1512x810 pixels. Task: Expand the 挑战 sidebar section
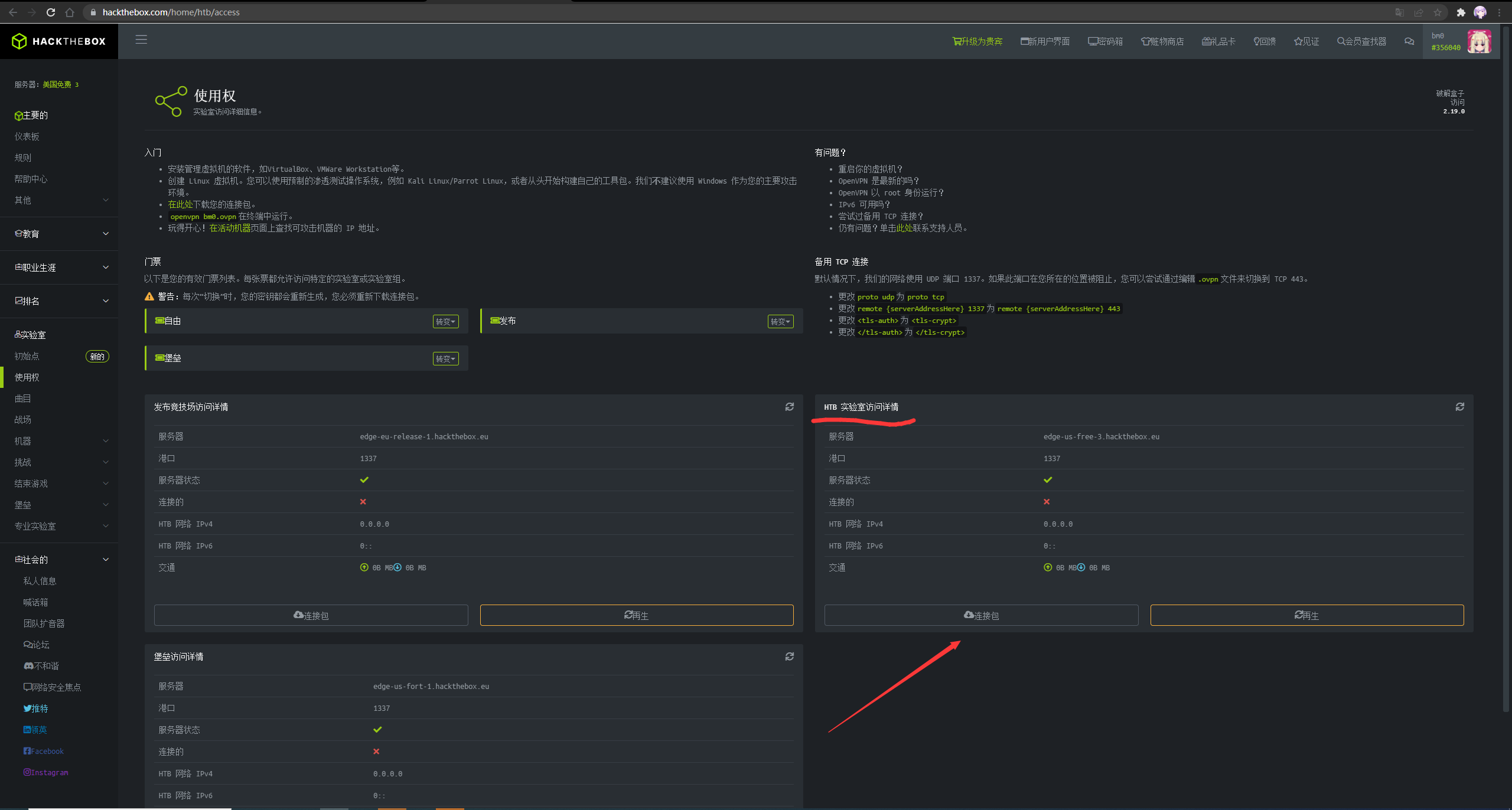[59, 462]
